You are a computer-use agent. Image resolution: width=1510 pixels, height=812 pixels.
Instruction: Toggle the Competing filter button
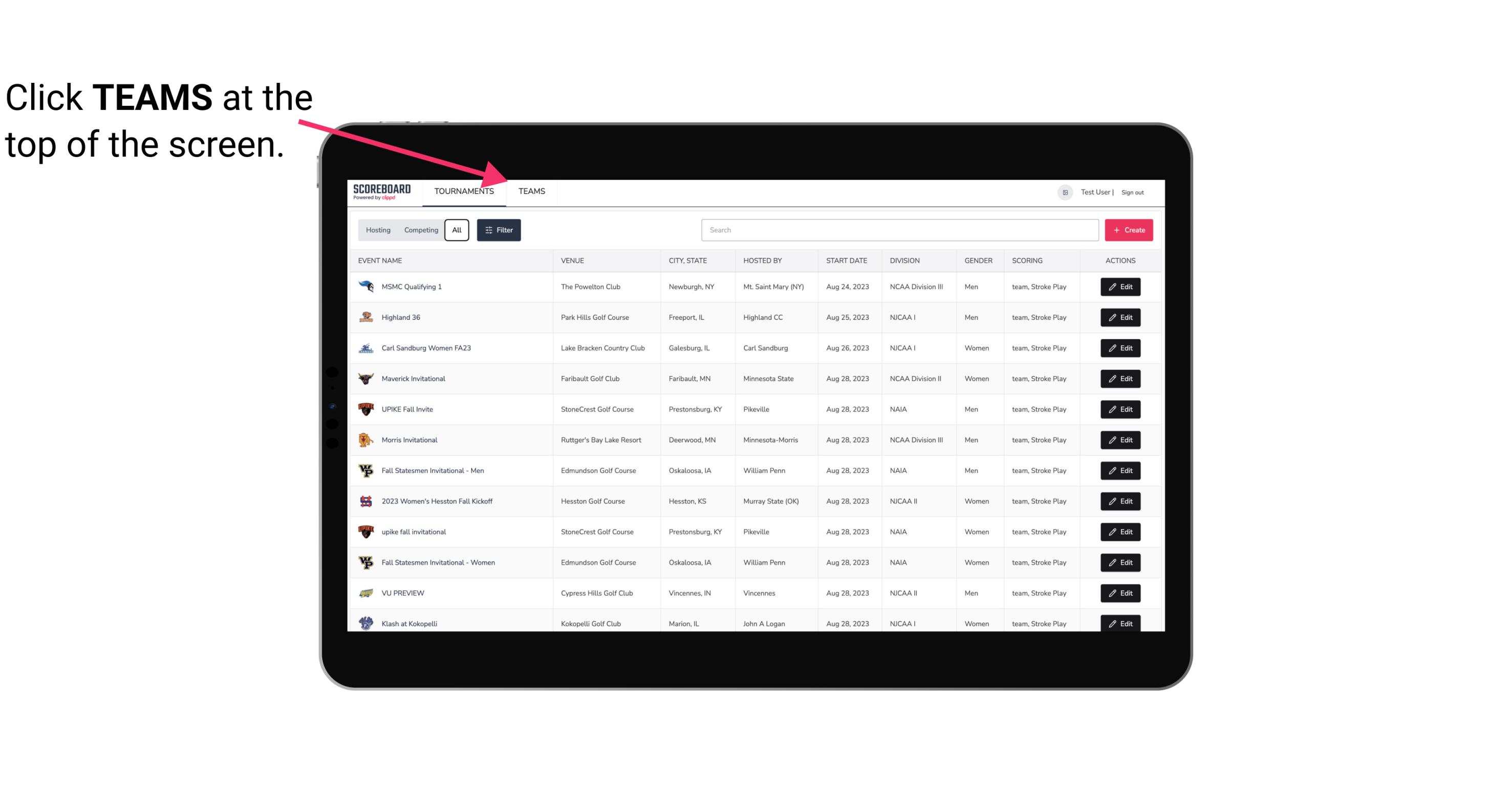[x=419, y=230]
